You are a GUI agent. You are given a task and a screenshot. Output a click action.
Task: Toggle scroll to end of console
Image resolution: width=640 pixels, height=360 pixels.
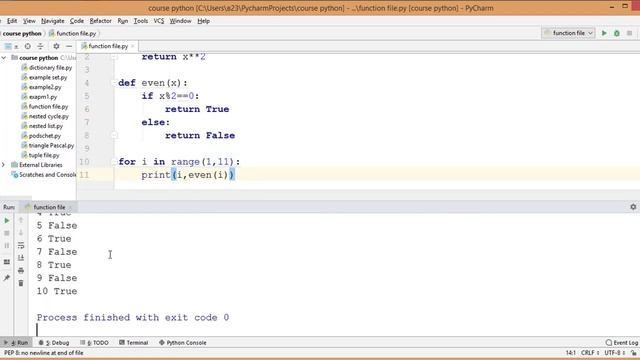pos(21,258)
